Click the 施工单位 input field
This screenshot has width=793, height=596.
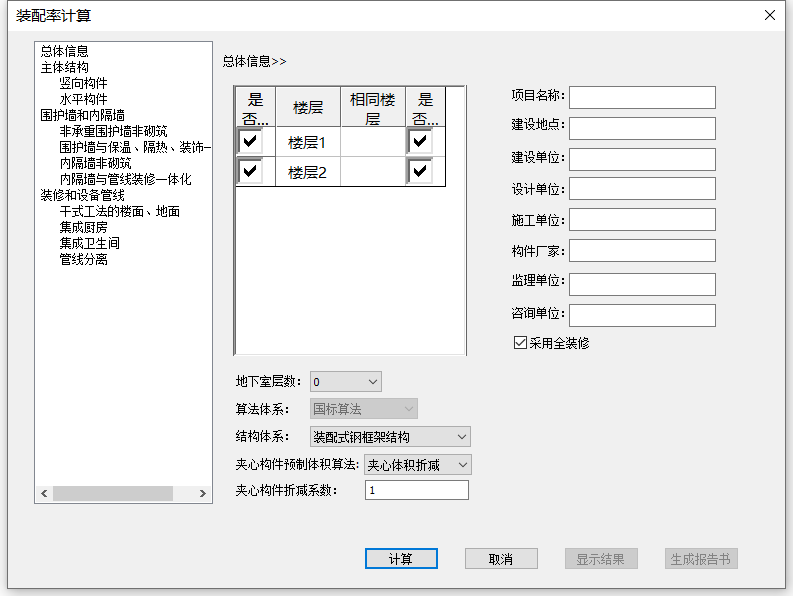coord(642,220)
